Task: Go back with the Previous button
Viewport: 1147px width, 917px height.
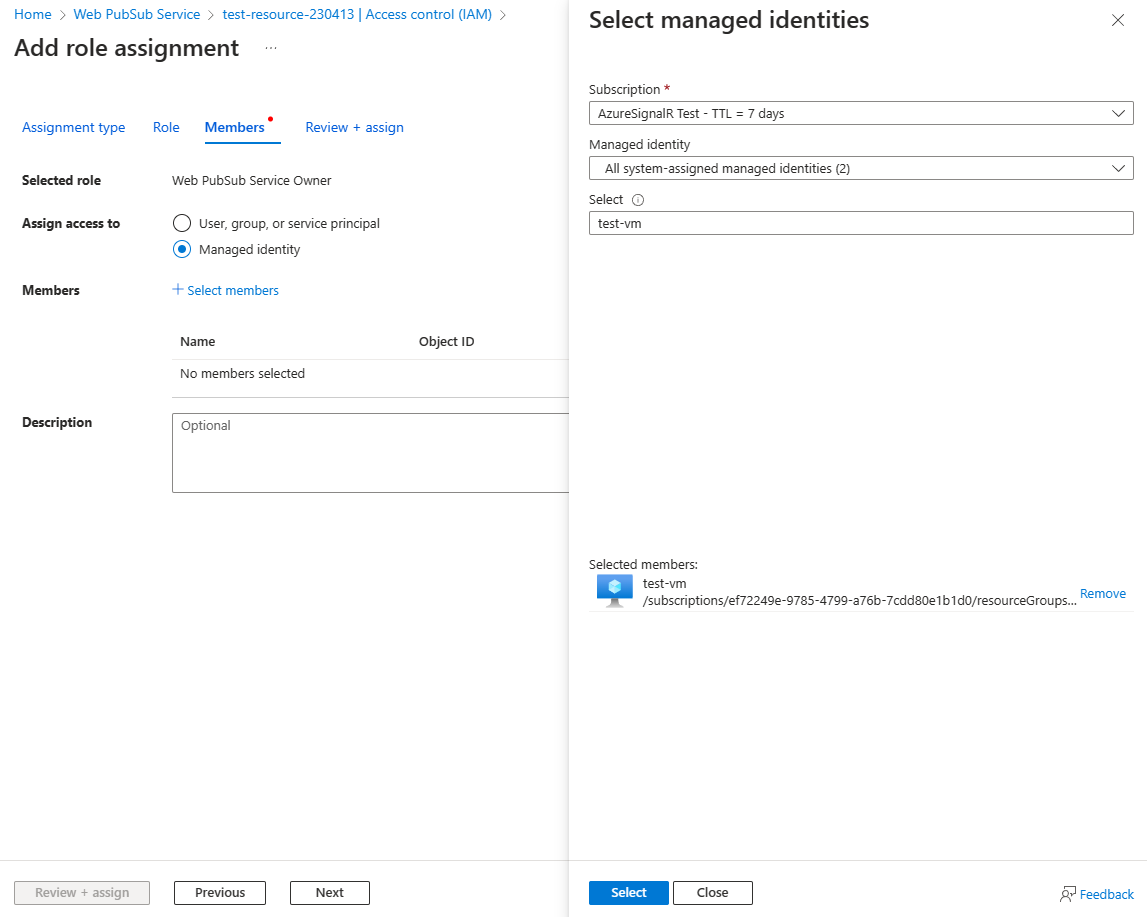Action: [x=220, y=893]
